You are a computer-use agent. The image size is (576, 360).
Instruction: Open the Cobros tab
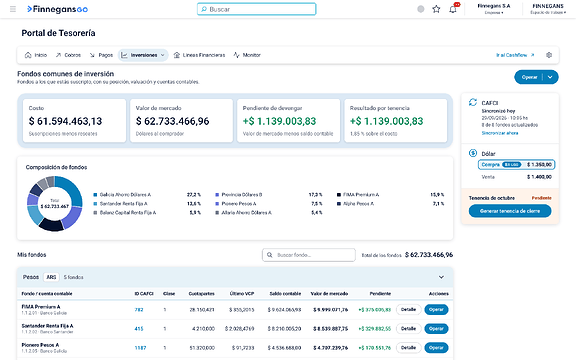68,55
